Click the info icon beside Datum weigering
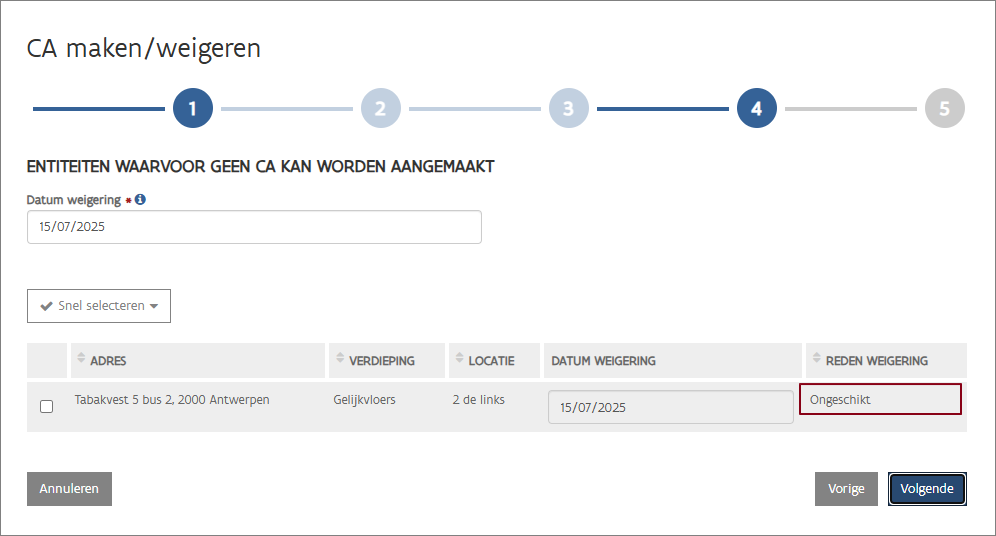996x536 pixels. pos(141,200)
